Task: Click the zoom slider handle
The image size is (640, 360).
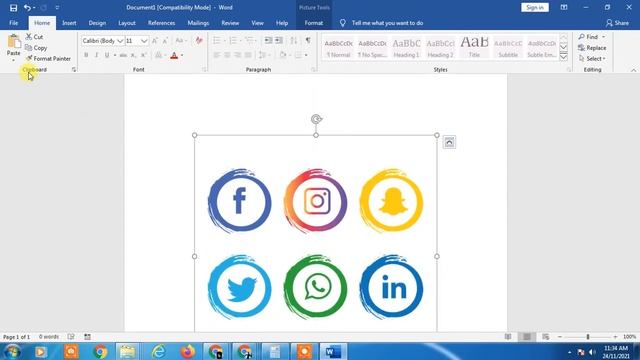Action: [588, 337]
